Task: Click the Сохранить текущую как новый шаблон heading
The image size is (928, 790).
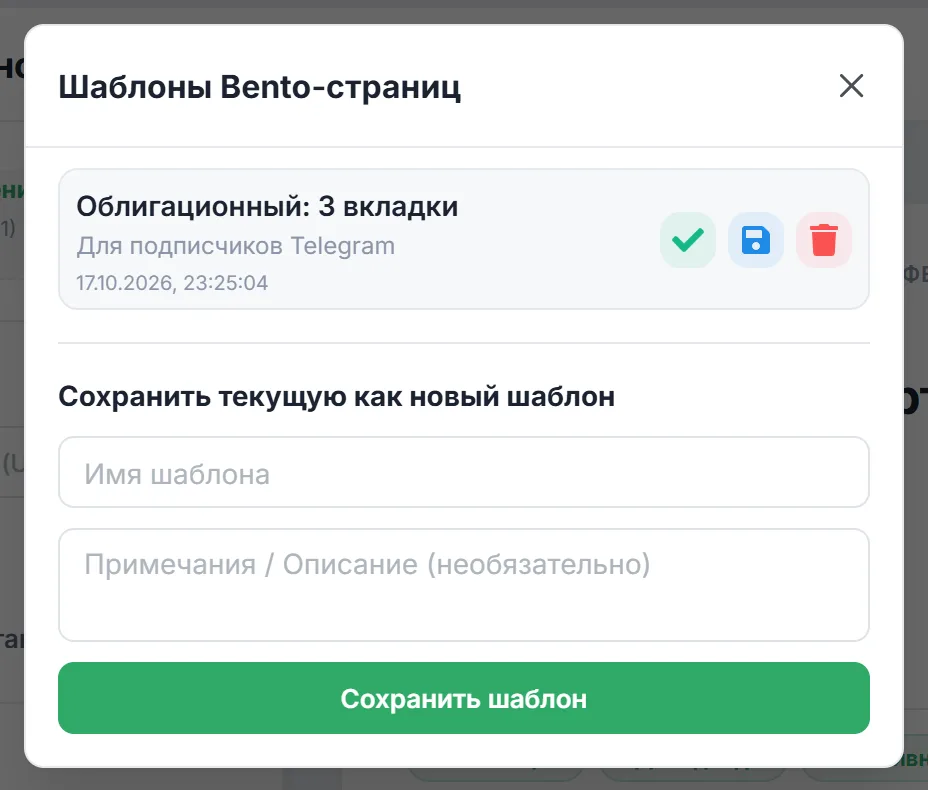Action: (x=336, y=396)
